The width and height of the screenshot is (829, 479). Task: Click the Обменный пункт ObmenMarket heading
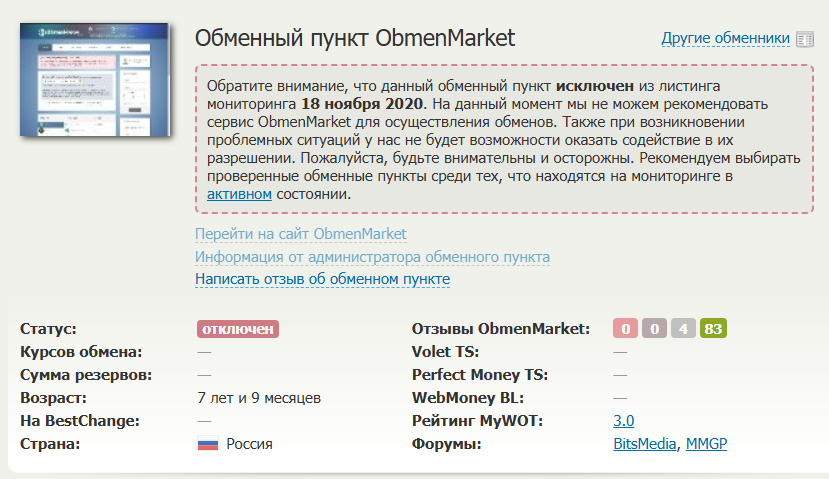point(354,39)
